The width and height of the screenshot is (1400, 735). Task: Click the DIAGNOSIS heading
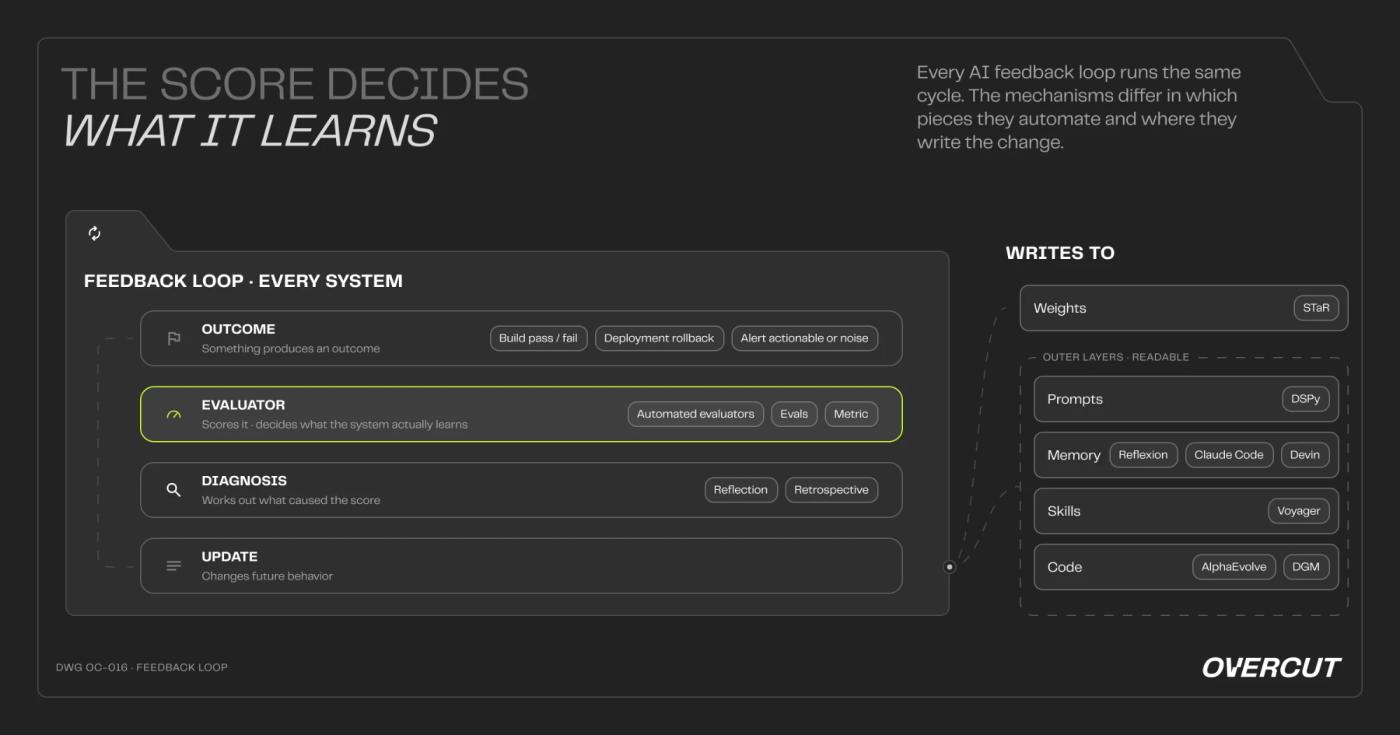245,481
